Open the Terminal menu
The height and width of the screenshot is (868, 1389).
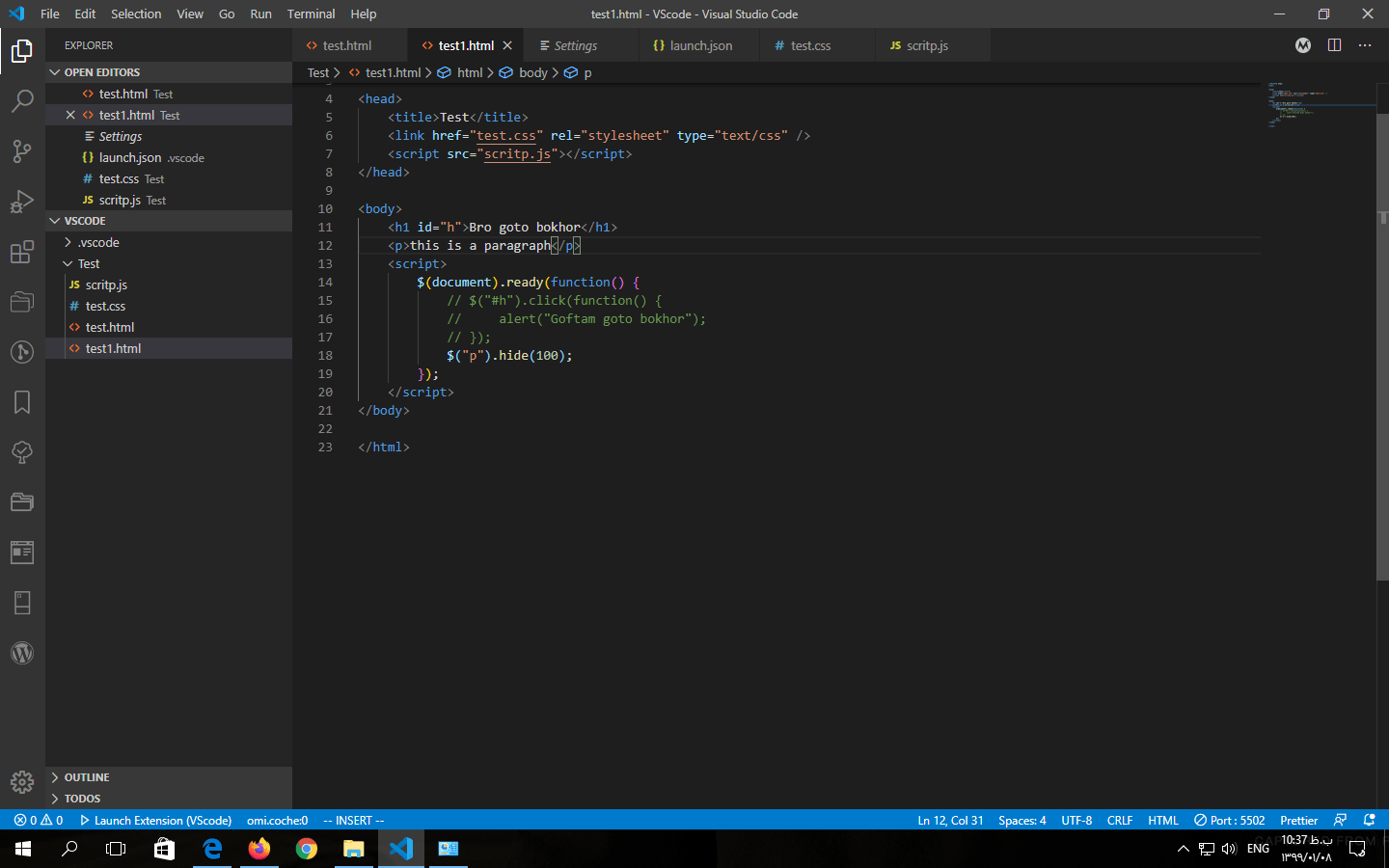[311, 14]
